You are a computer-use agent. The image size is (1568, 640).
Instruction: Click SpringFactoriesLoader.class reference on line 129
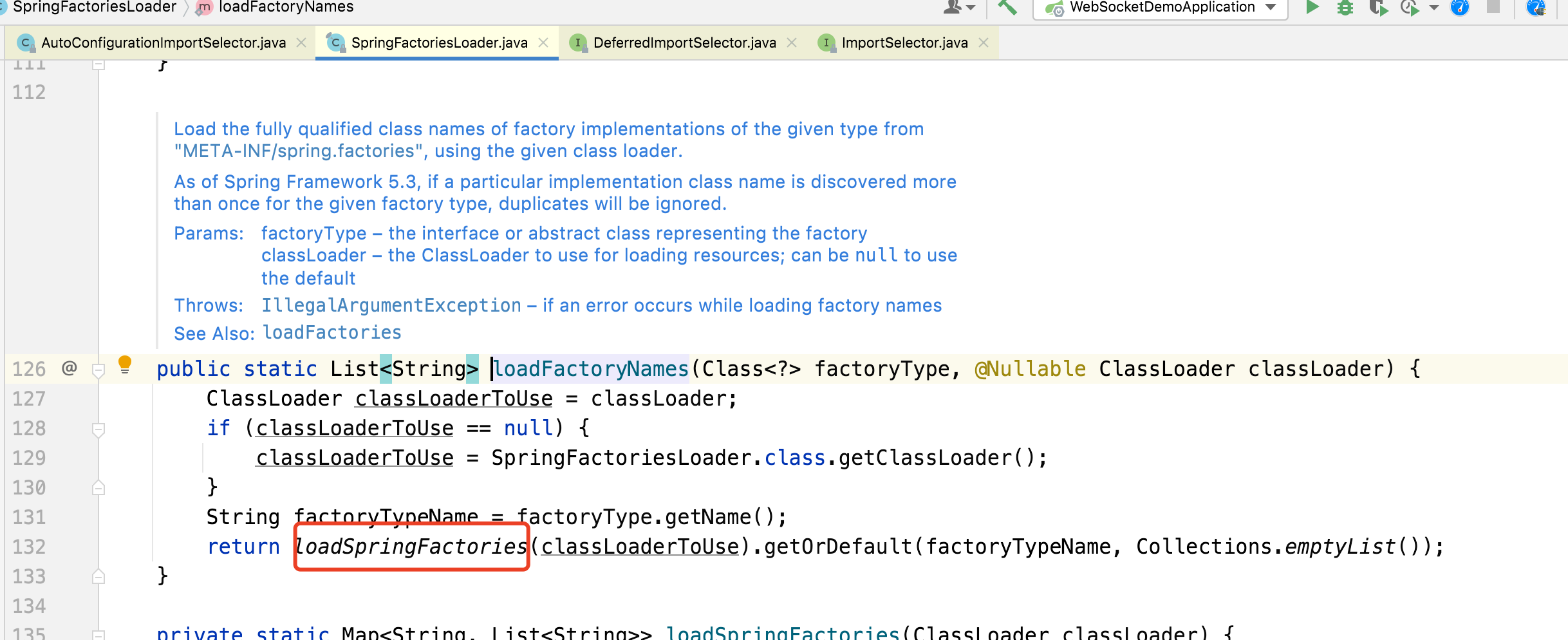[x=658, y=458]
